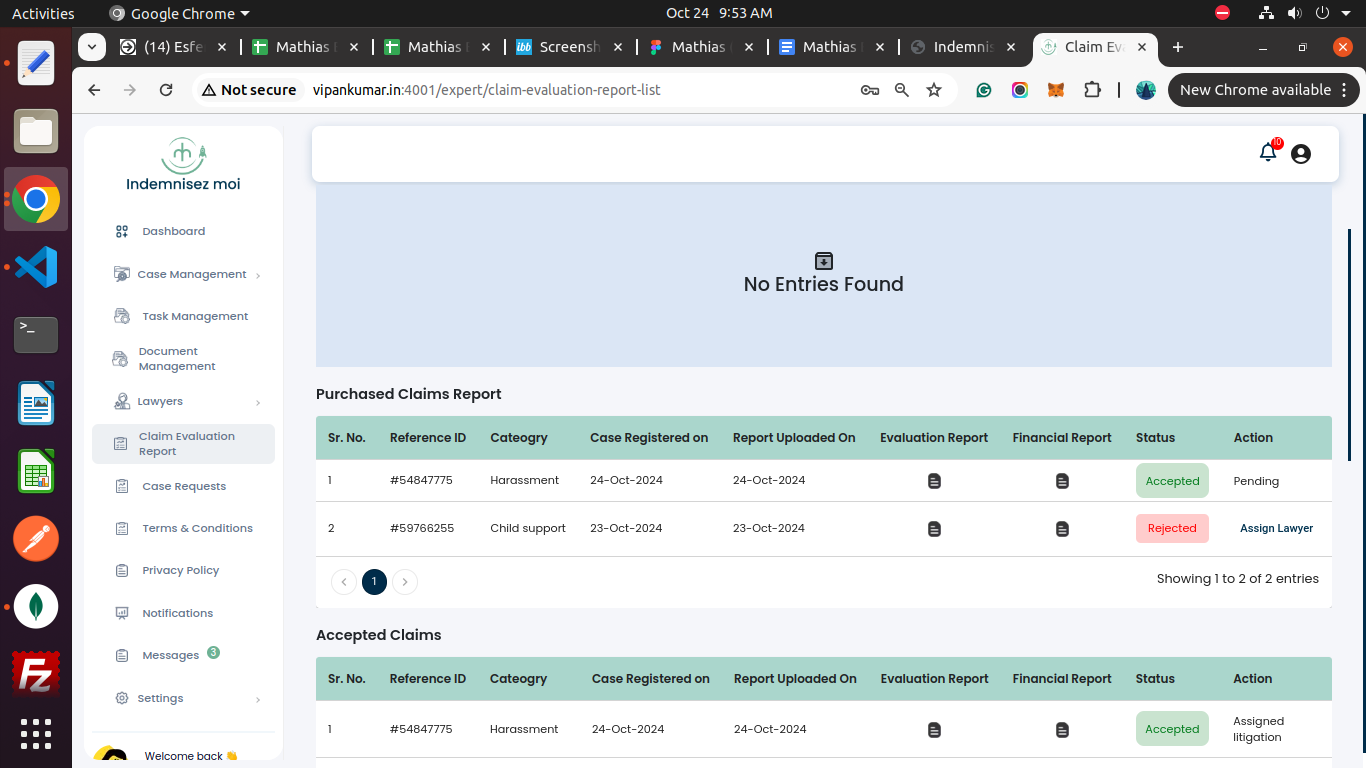Click the Assign Lawyer link
The width and height of the screenshot is (1366, 768).
pyautogui.click(x=1276, y=528)
